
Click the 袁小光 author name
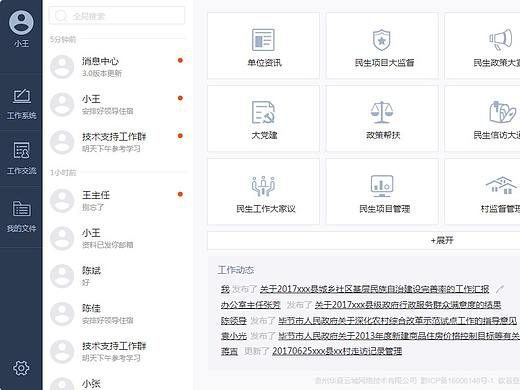coord(234,336)
